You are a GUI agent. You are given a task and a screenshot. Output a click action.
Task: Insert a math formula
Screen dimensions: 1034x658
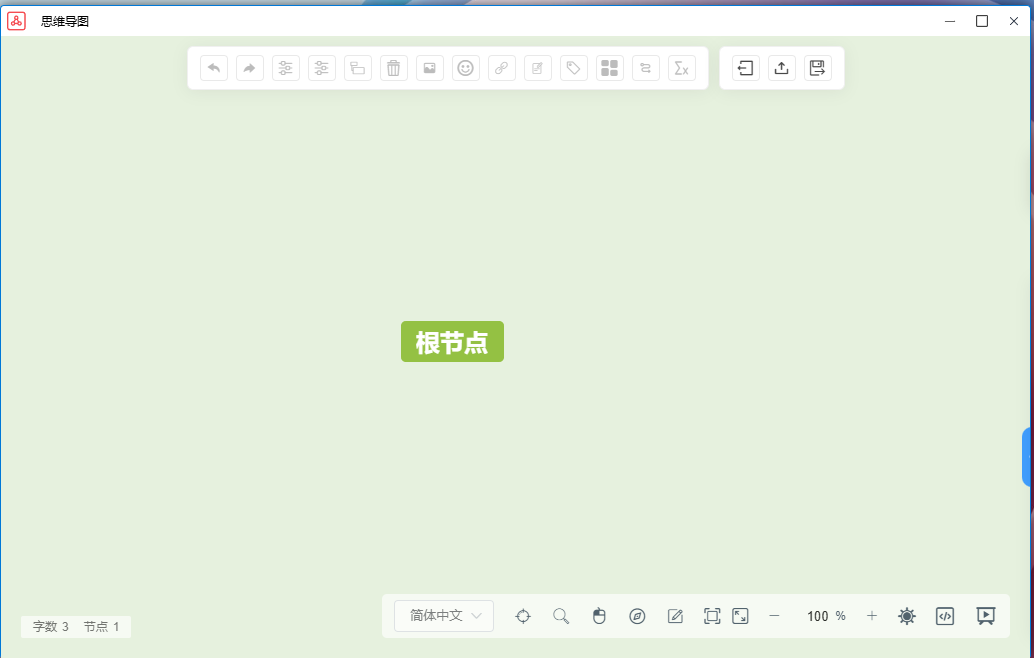(681, 68)
